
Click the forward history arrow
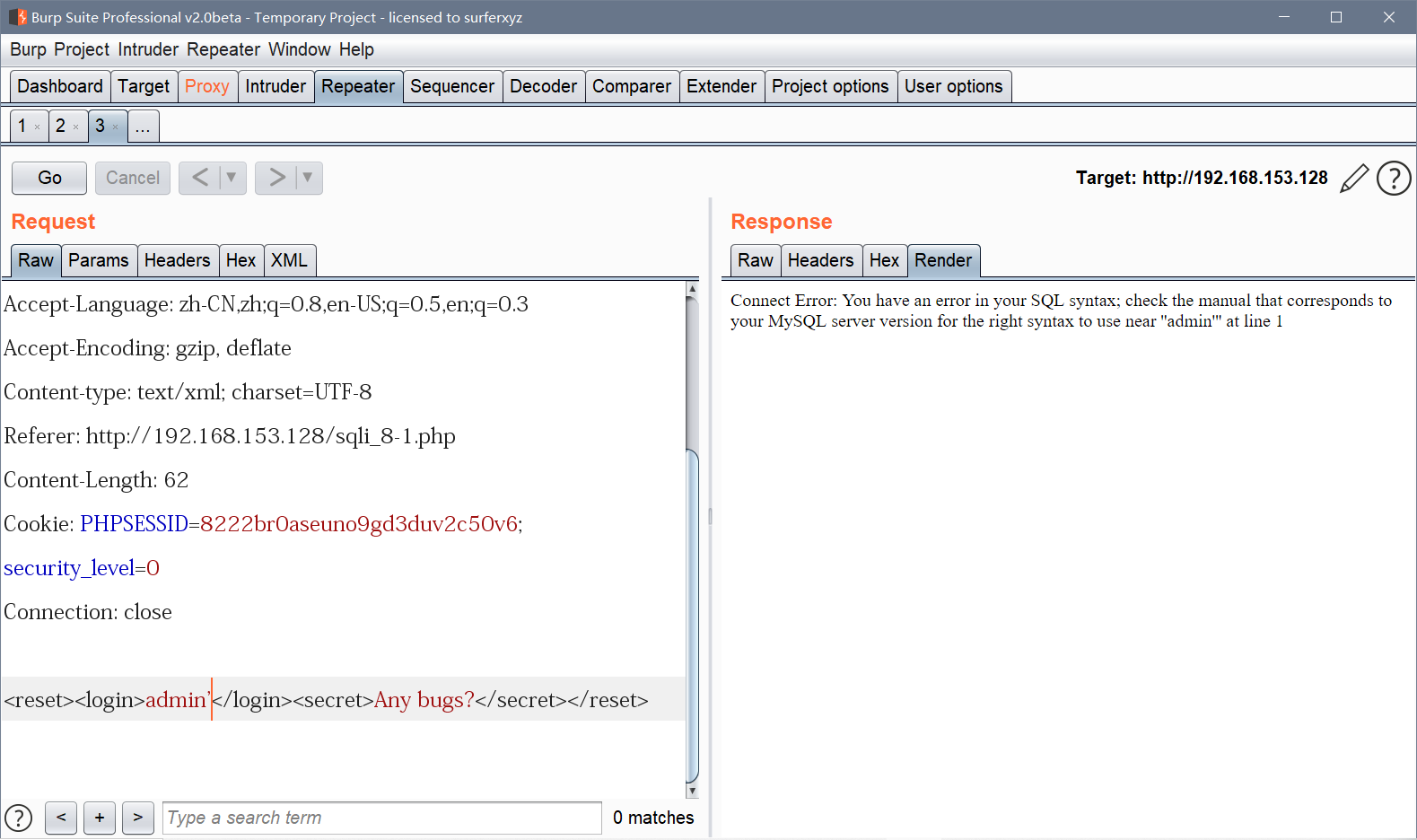276,178
